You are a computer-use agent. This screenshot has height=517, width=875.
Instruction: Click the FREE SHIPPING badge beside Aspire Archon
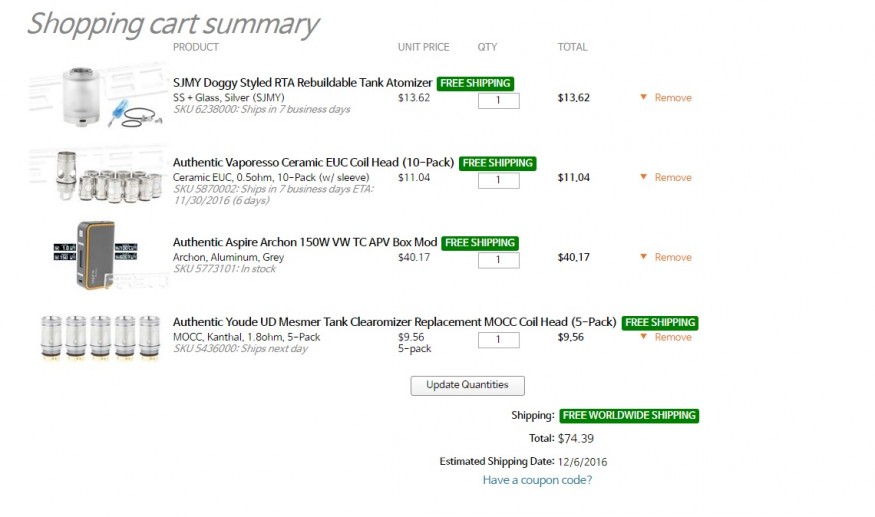coord(480,243)
